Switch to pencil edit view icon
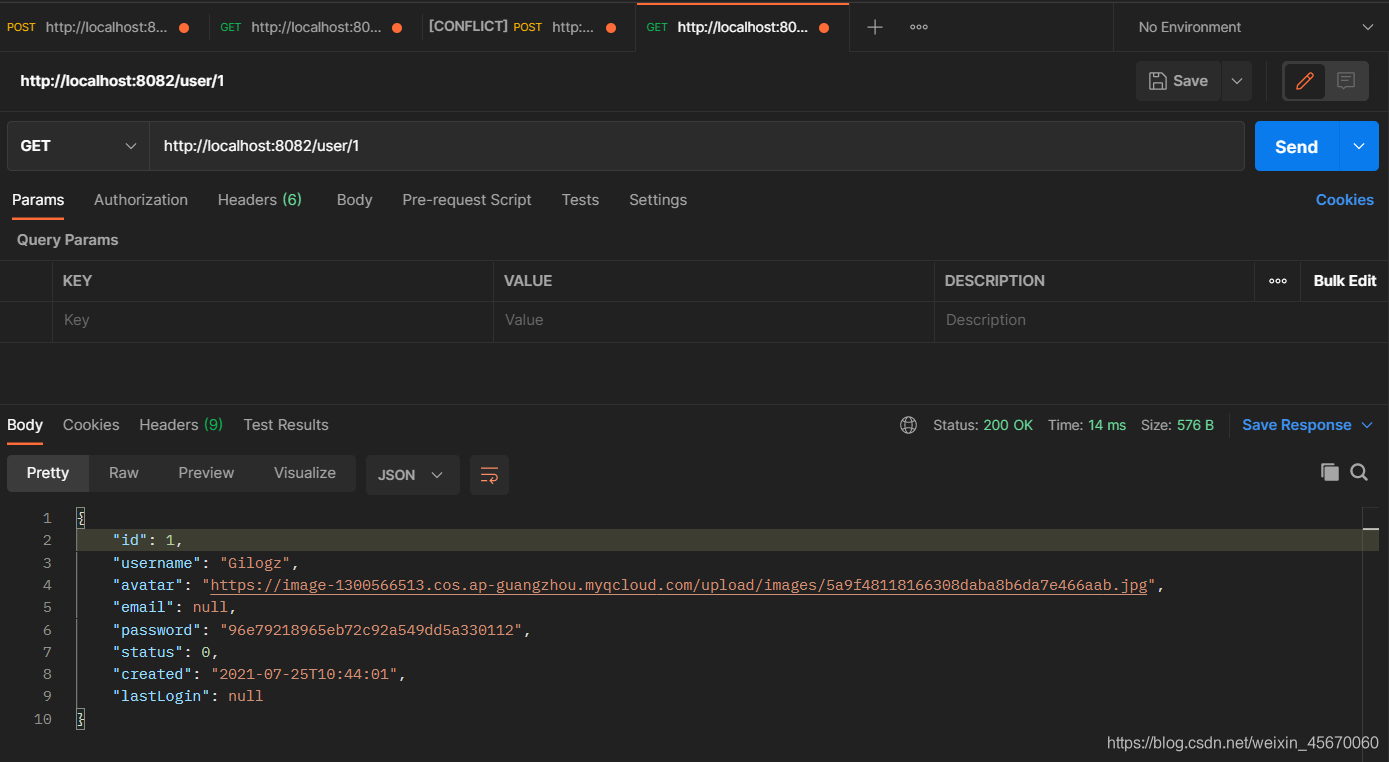The width and height of the screenshot is (1389, 762). point(1304,81)
